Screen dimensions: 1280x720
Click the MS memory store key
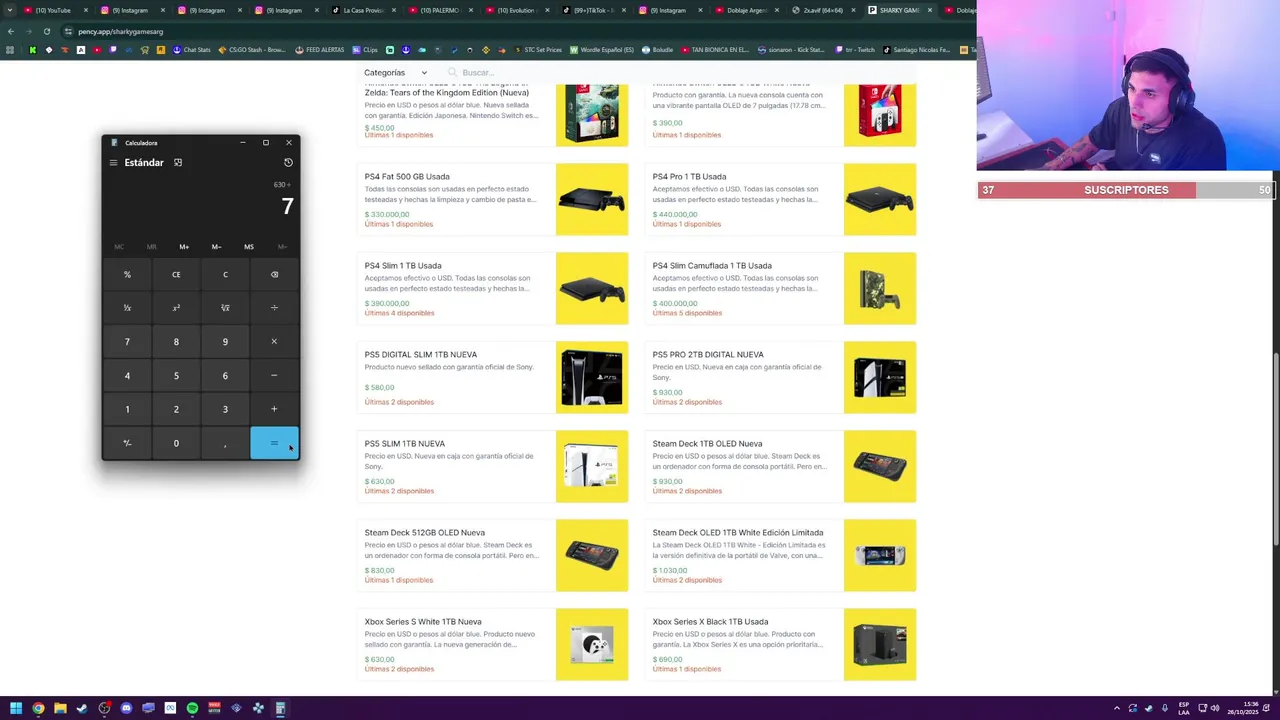coord(249,247)
